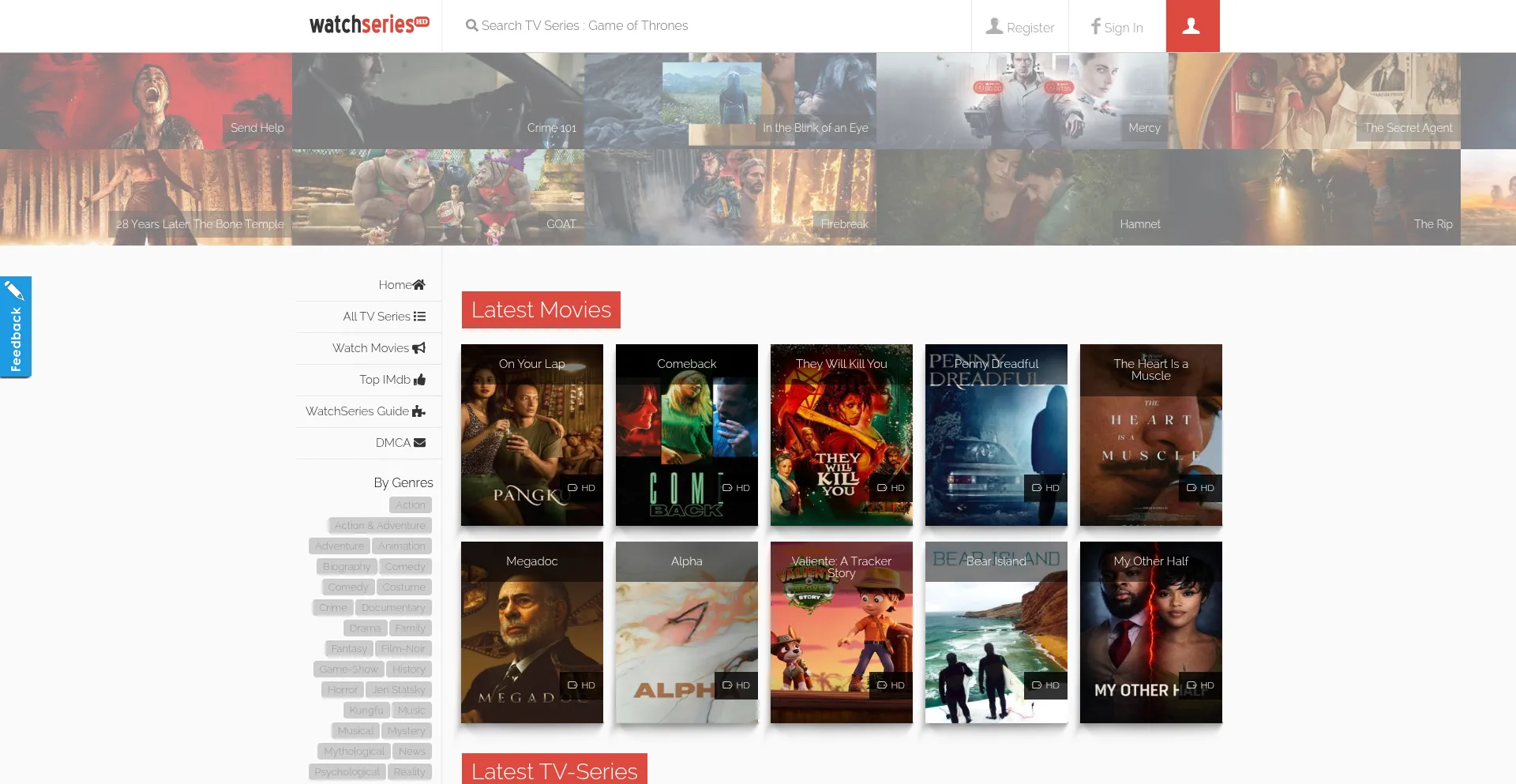Open the GOAT banner tile
1516x784 pixels.
[x=438, y=197]
